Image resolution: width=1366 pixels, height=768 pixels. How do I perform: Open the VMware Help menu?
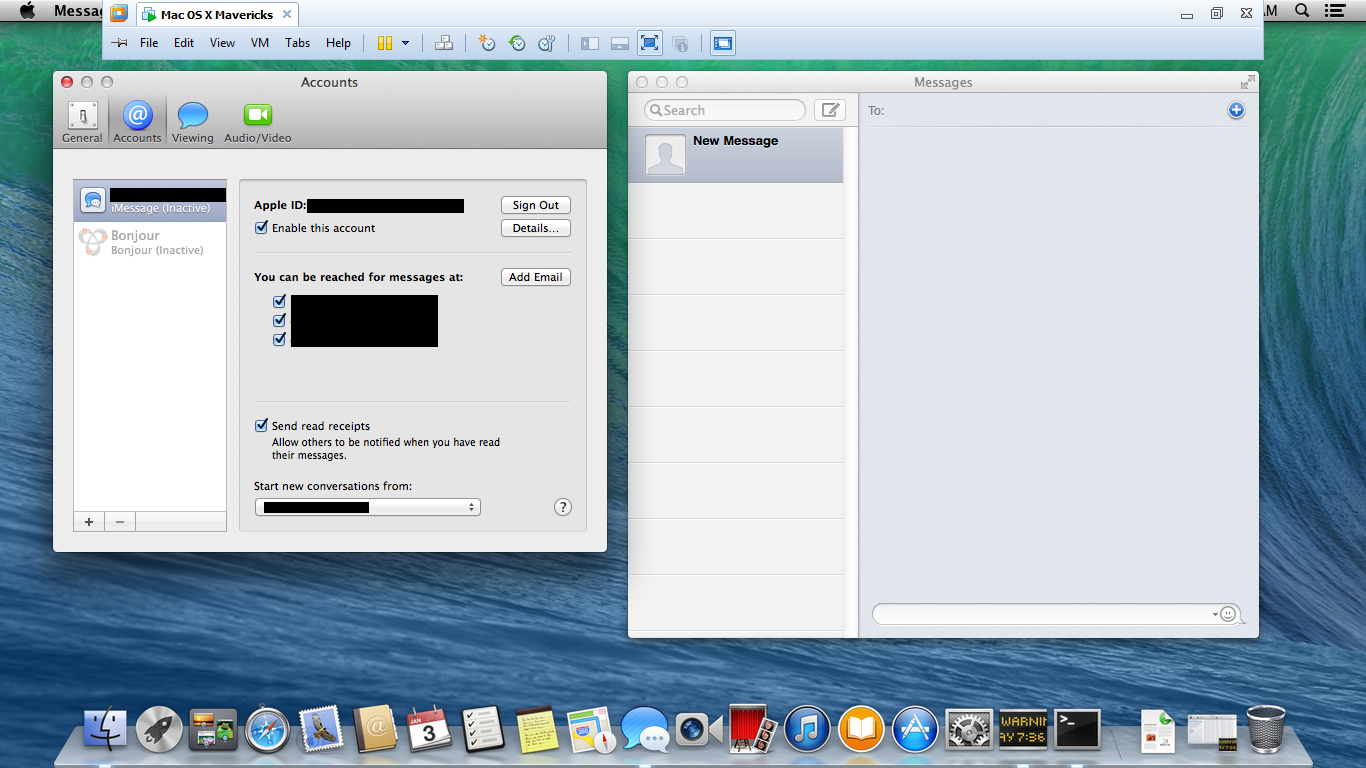[x=338, y=43]
